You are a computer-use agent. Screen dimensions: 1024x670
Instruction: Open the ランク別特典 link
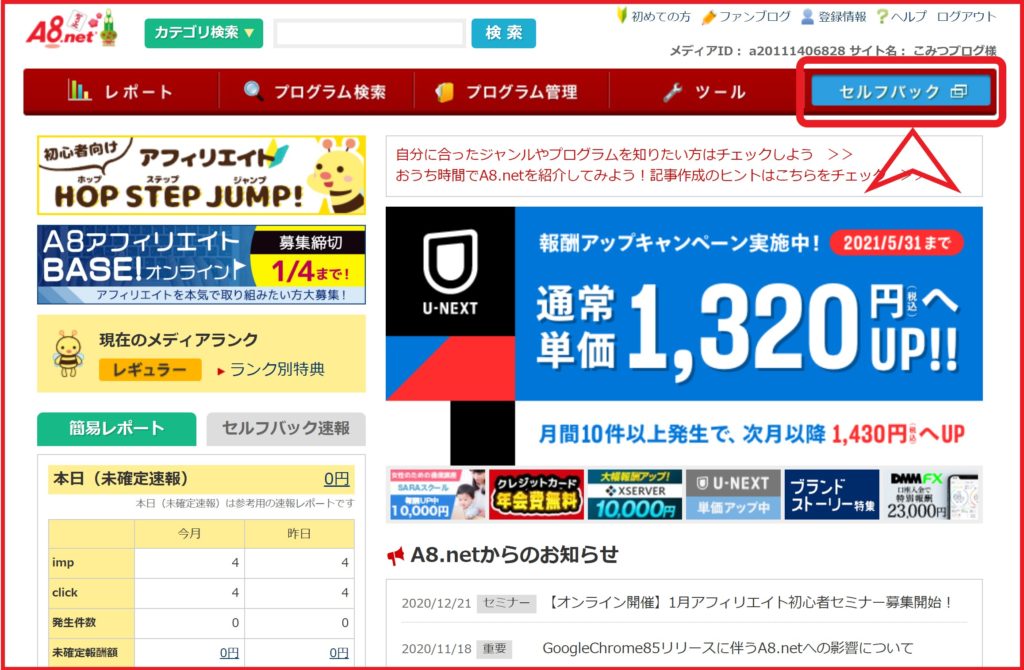[277, 370]
